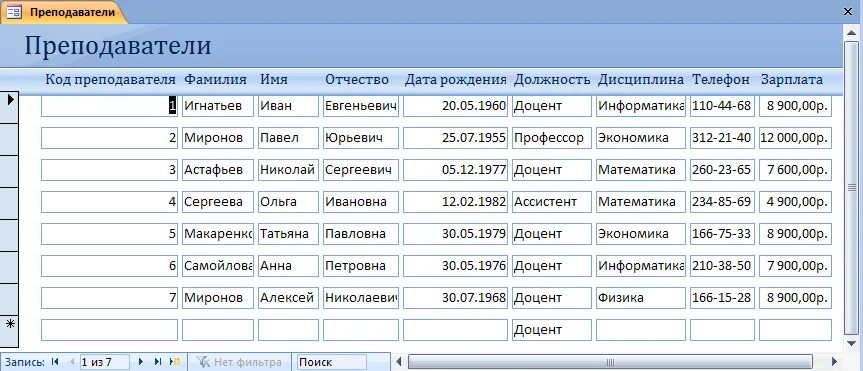Viewport: 863px width, 371px height.
Task: Click the Отчество column header
Action: click(357, 79)
